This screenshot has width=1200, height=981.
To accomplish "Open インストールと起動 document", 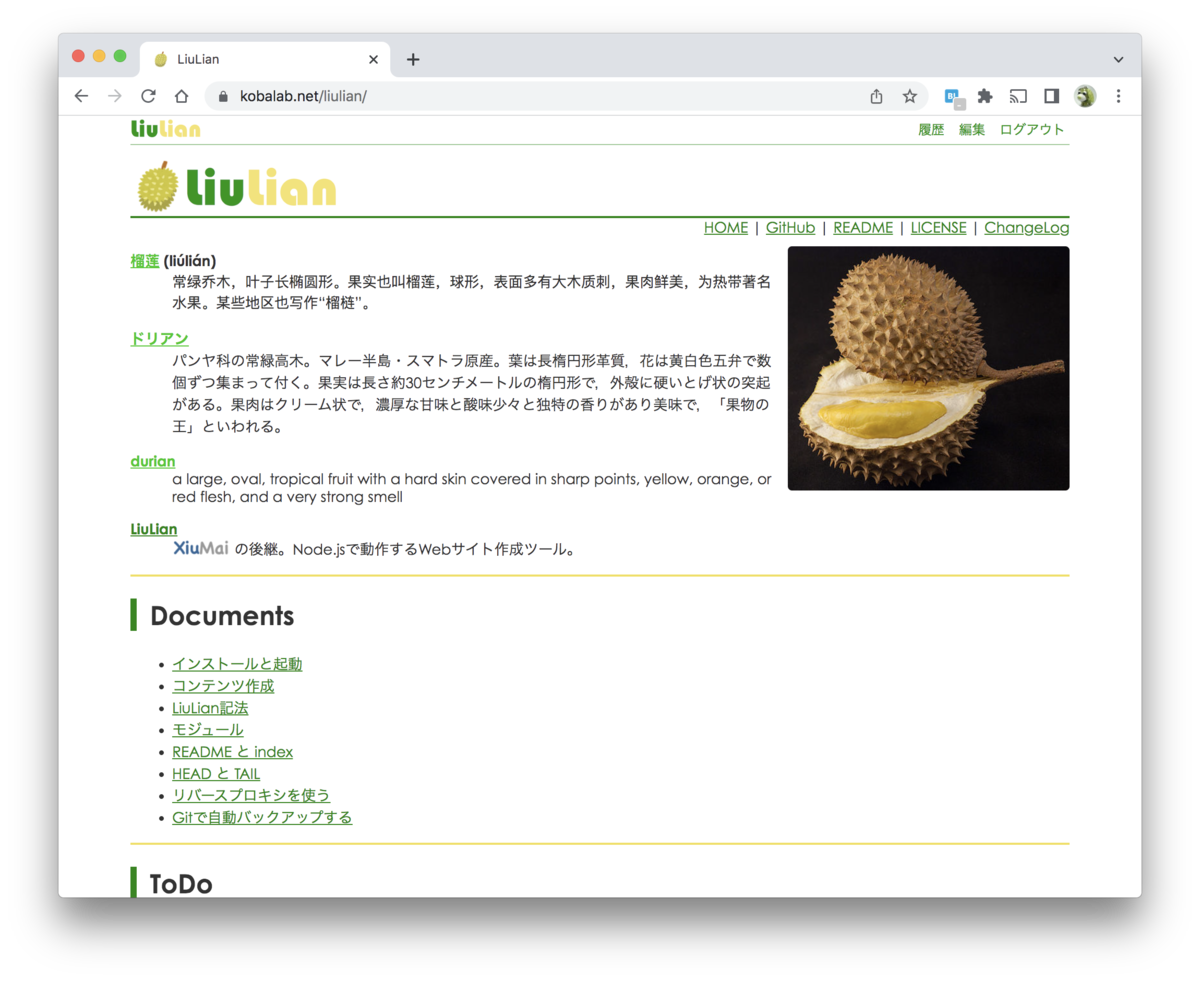I will (237, 664).
